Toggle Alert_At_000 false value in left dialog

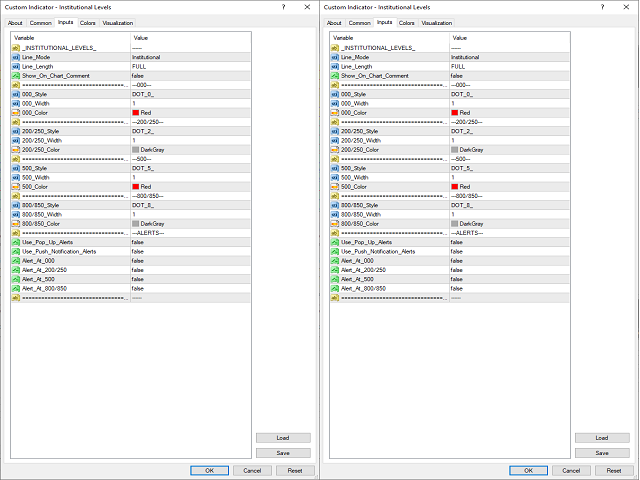(138, 260)
